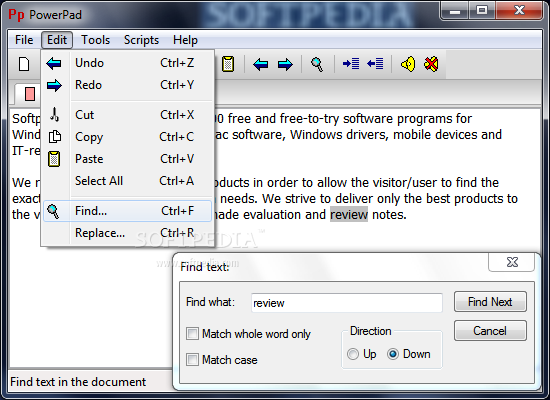This screenshot has width=550, height=400.
Task: Open the Tools menu
Action: click(x=95, y=40)
